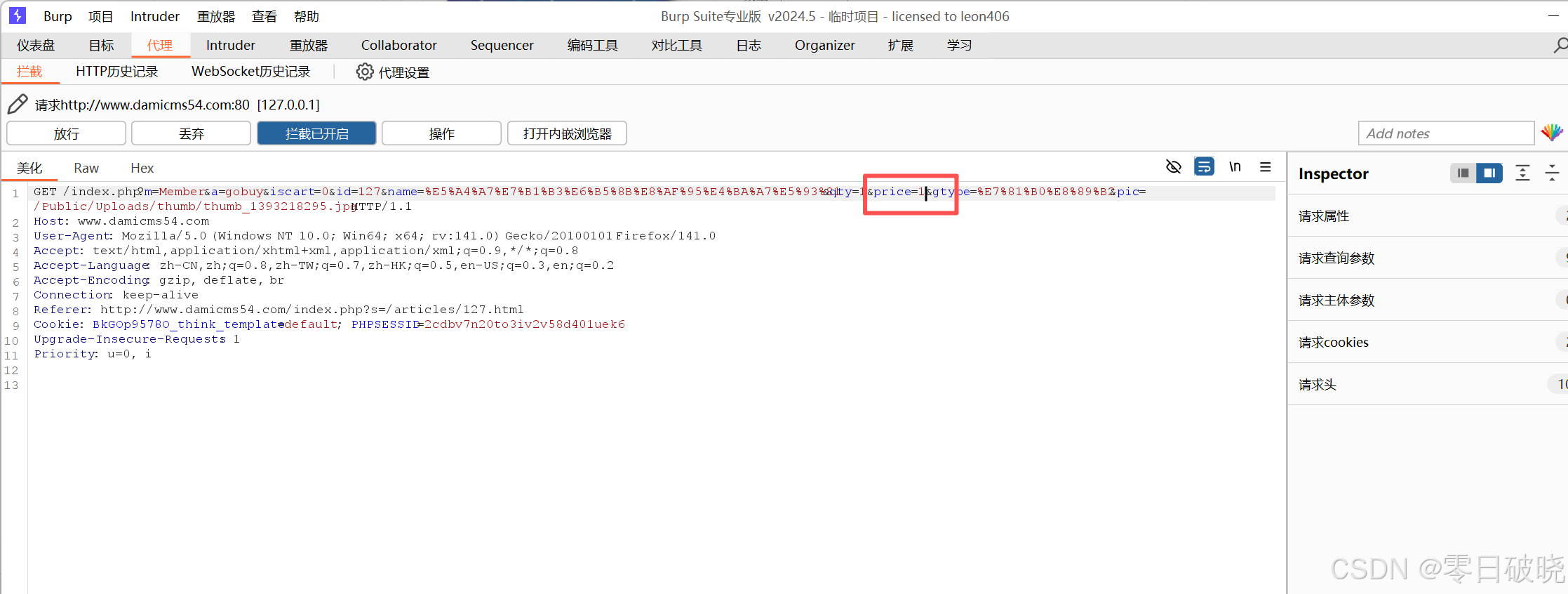The image size is (1568, 594).
Task: Click the pencil edit icon beside request URL
Action: click(18, 105)
